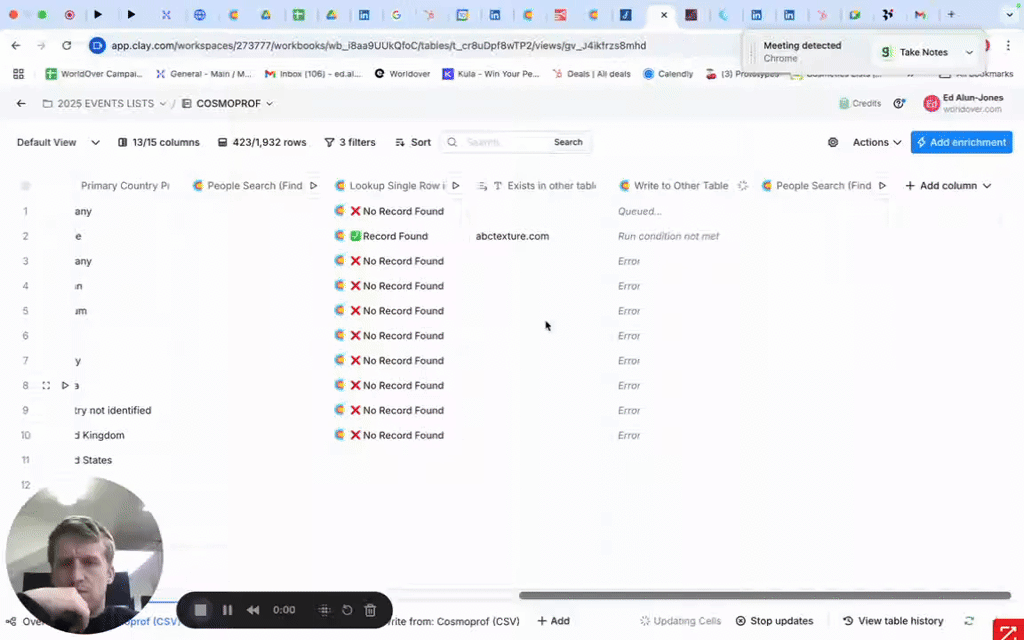
Task: Run row 8 with the play icon
Action: point(65,386)
